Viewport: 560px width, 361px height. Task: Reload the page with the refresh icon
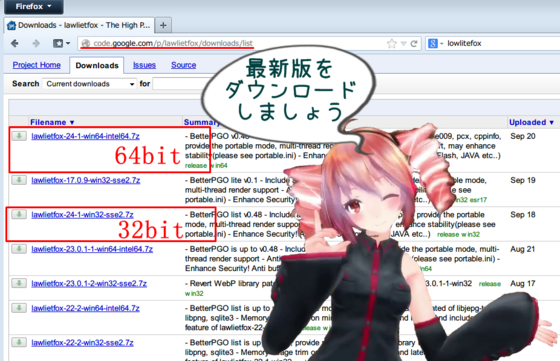click(x=414, y=44)
